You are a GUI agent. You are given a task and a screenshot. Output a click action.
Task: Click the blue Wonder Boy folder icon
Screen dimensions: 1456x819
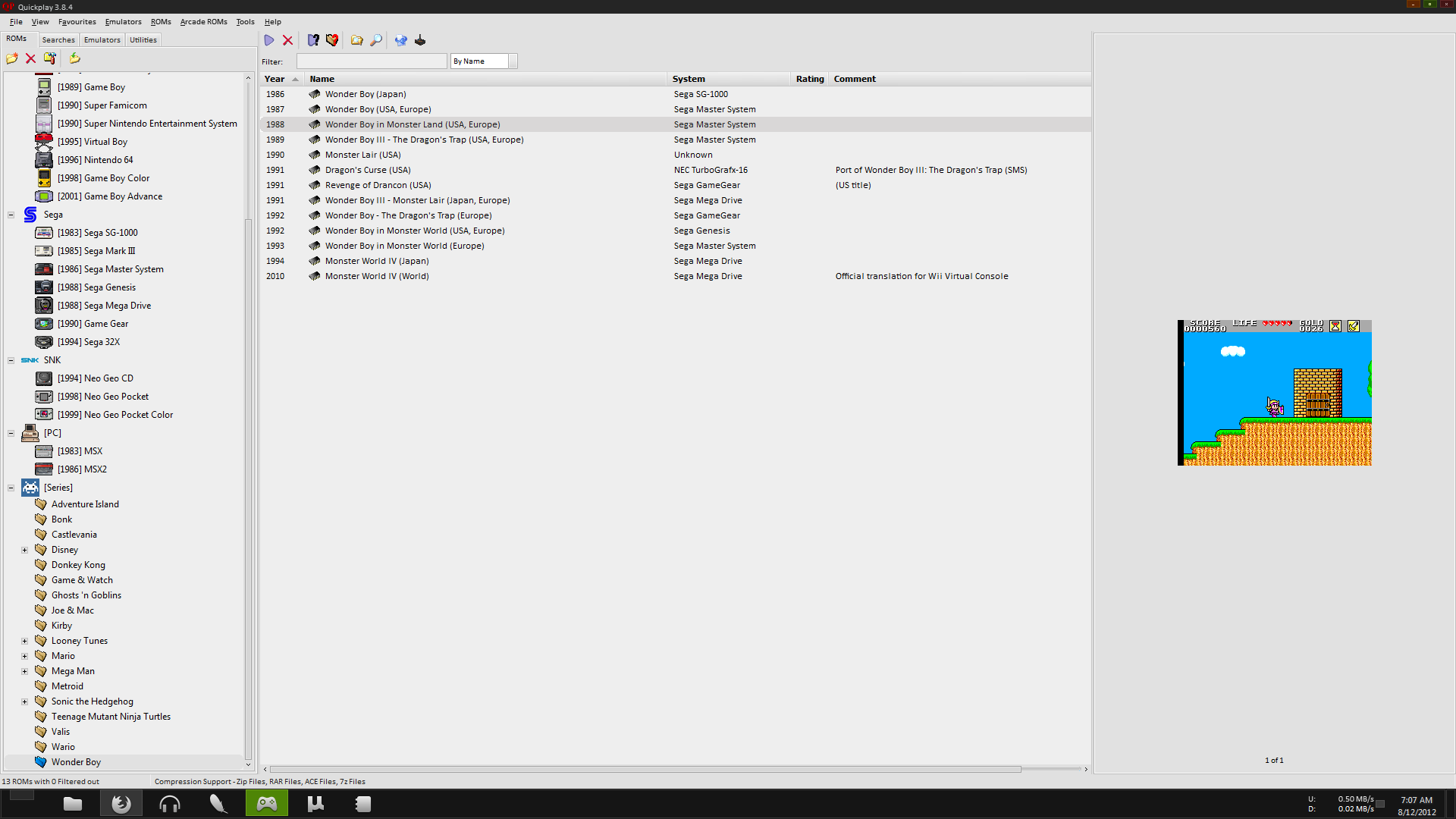point(41,762)
